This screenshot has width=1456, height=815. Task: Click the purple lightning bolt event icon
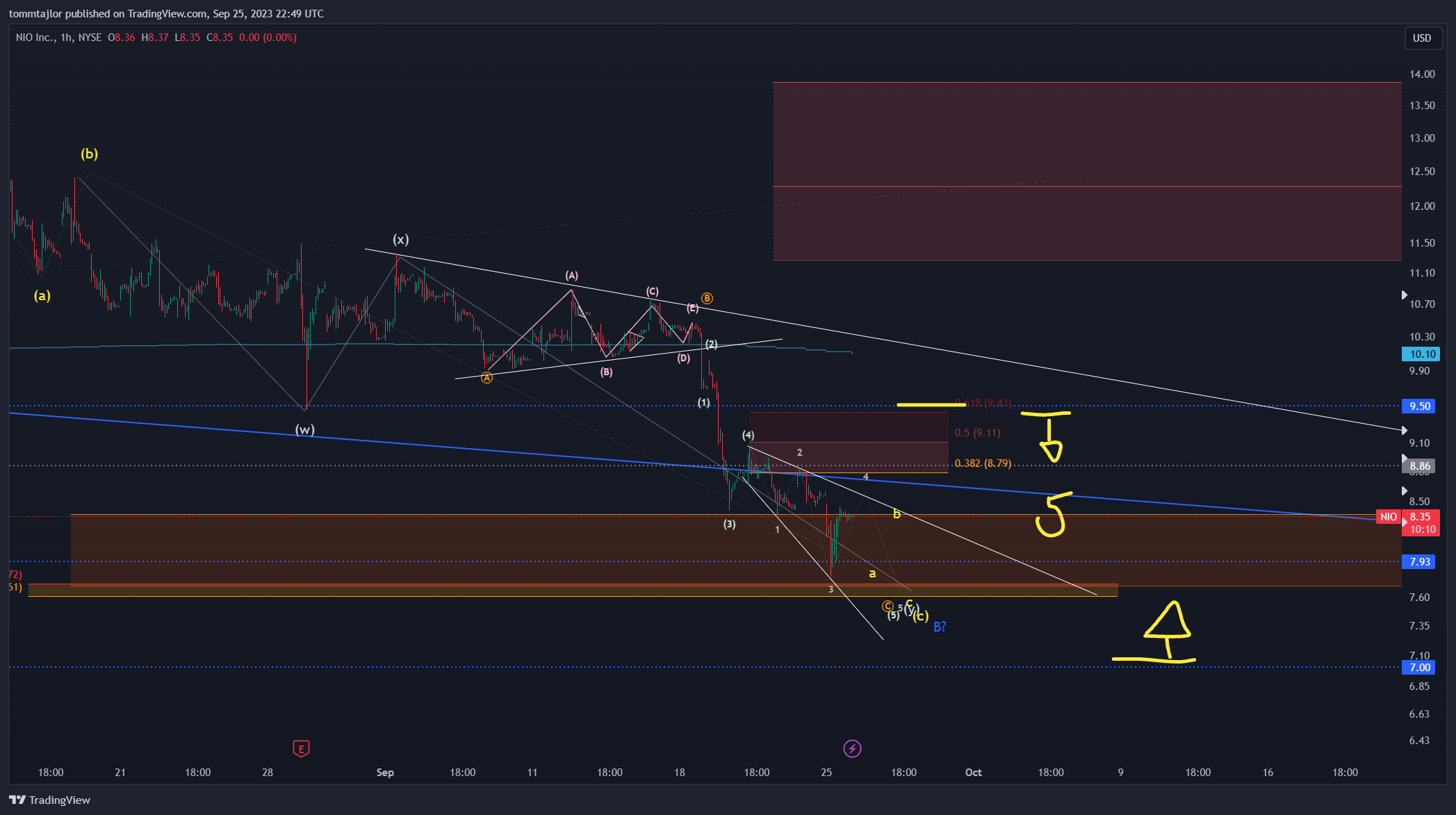pyautogui.click(x=852, y=748)
